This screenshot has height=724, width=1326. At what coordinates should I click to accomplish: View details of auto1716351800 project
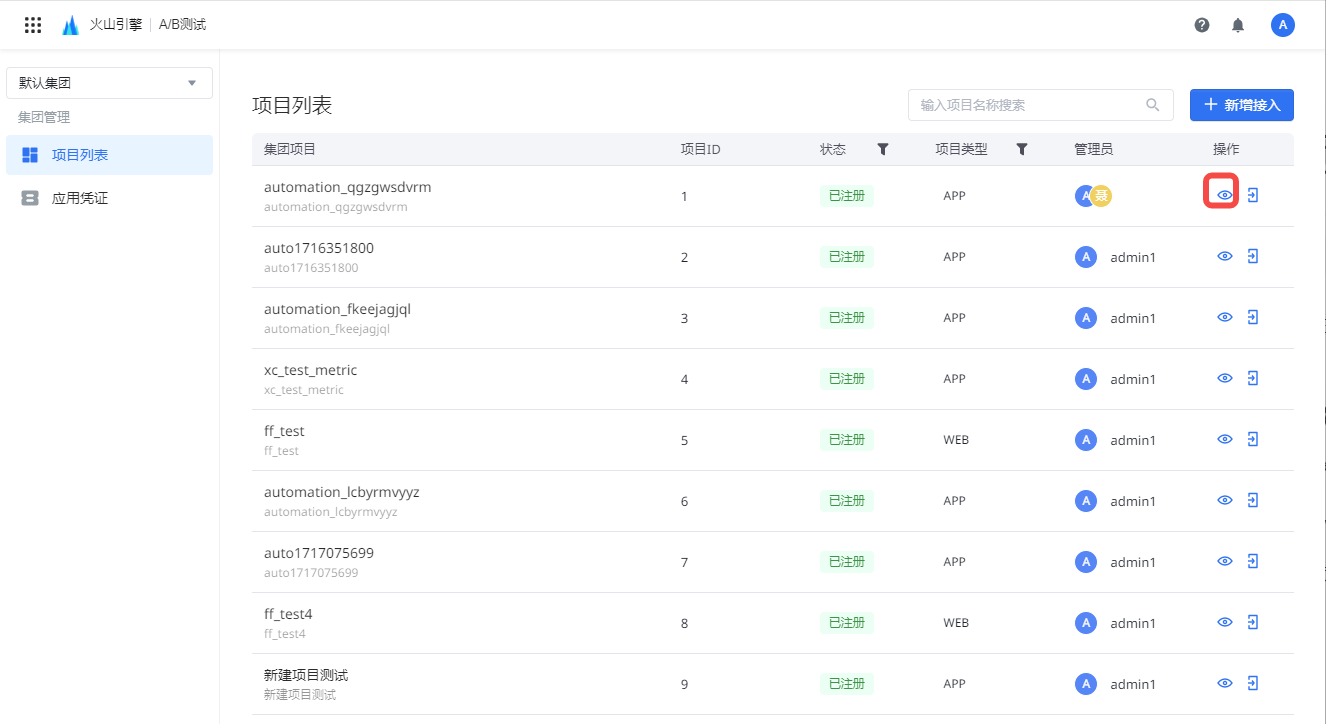(1224, 256)
